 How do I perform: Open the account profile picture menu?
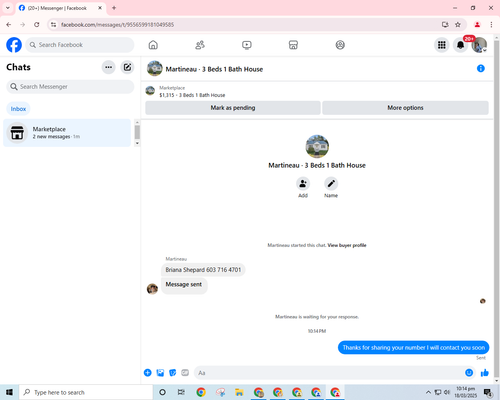[x=479, y=45]
